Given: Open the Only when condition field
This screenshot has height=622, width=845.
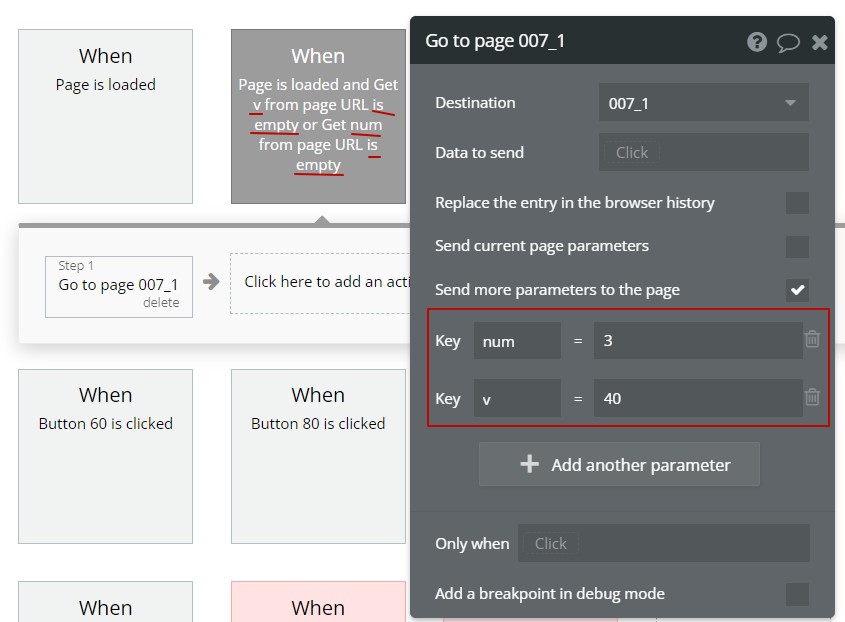Looking at the screenshot, I should (x=663, y=543).
